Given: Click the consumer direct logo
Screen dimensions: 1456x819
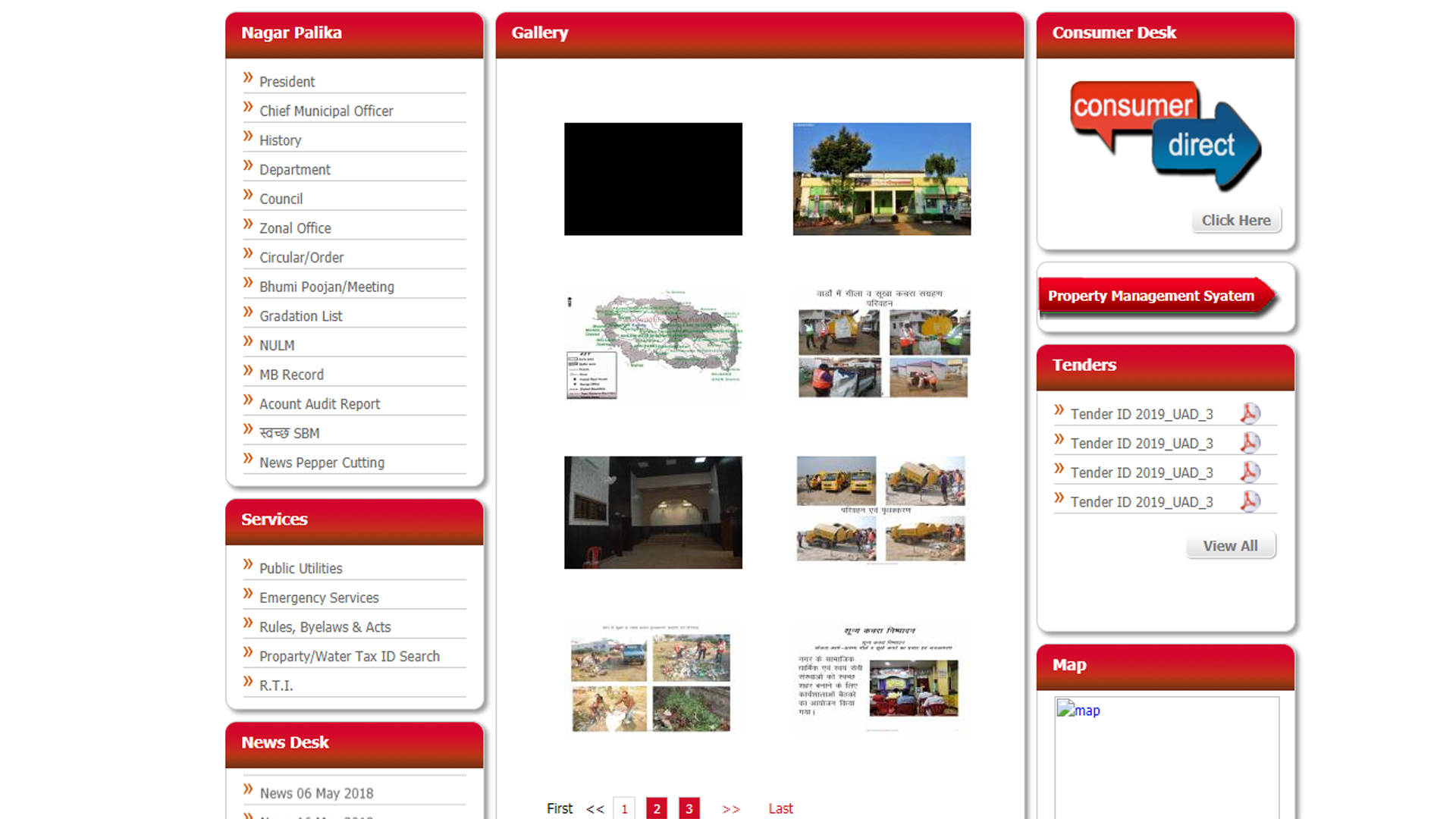Looking at the screenshot, I should click(1166, 136).
